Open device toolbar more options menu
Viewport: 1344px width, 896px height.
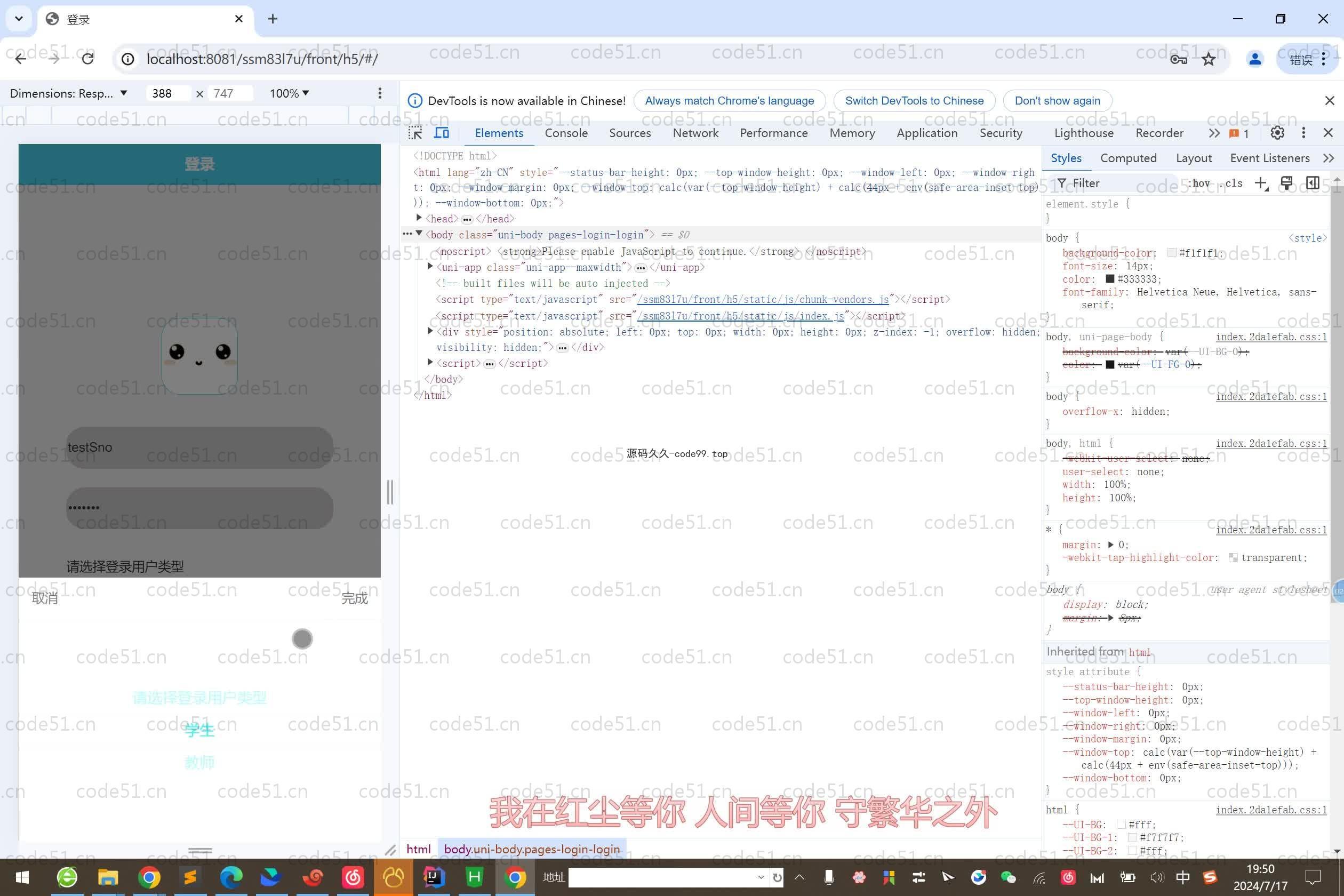[x=380, y=93]
